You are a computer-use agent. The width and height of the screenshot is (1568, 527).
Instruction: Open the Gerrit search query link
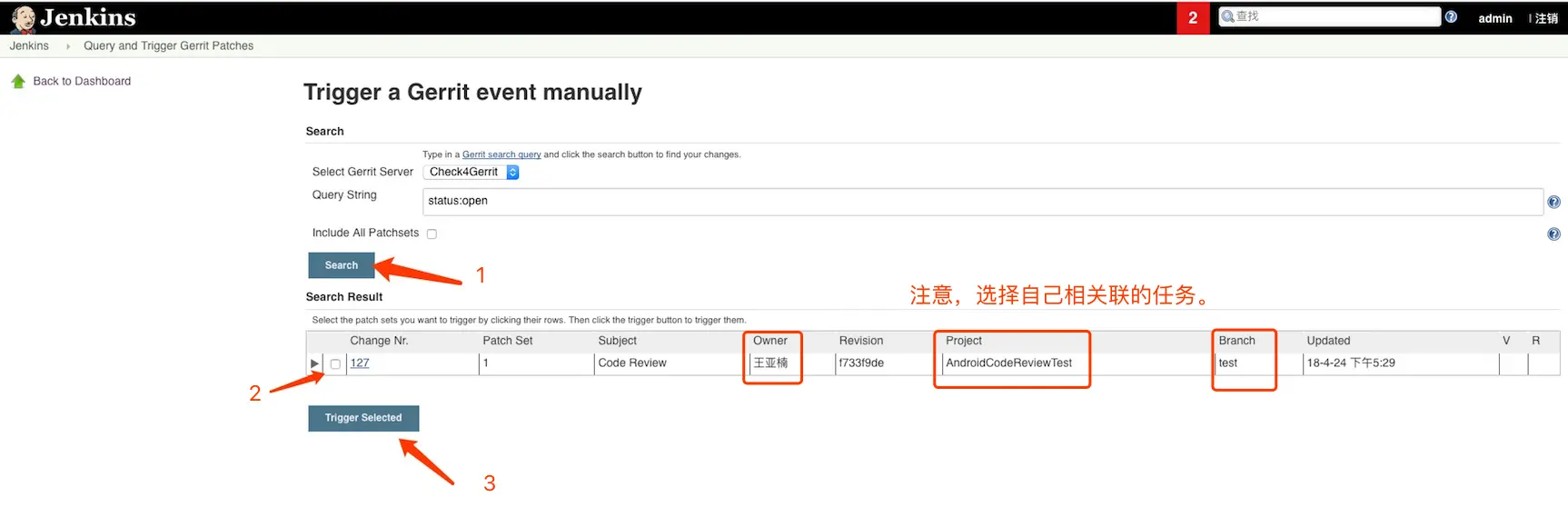point(501,154)
